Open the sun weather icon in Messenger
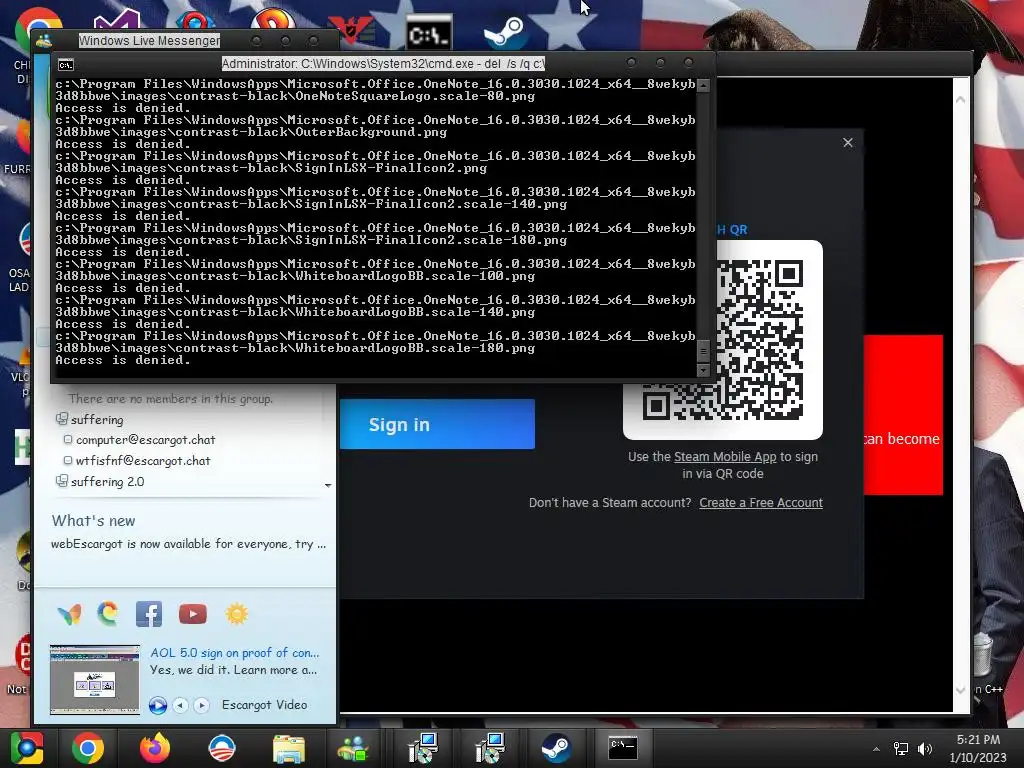 coord(236,614)
